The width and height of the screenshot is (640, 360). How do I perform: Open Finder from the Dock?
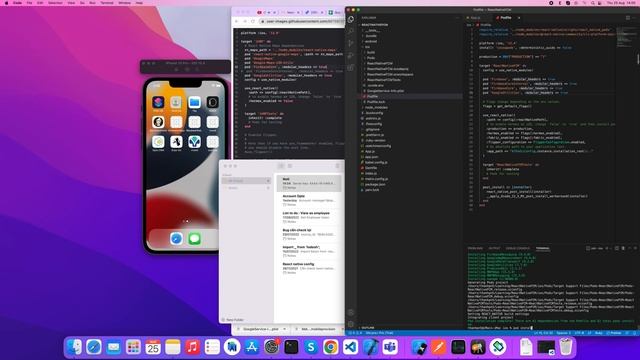[74, 347]
